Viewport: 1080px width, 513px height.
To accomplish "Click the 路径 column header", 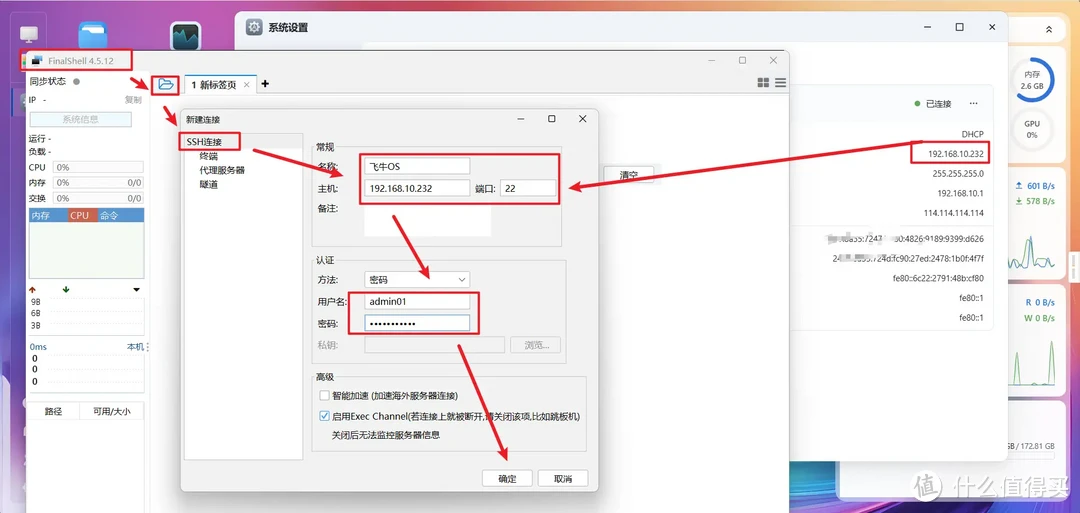I will coord(53,411).
